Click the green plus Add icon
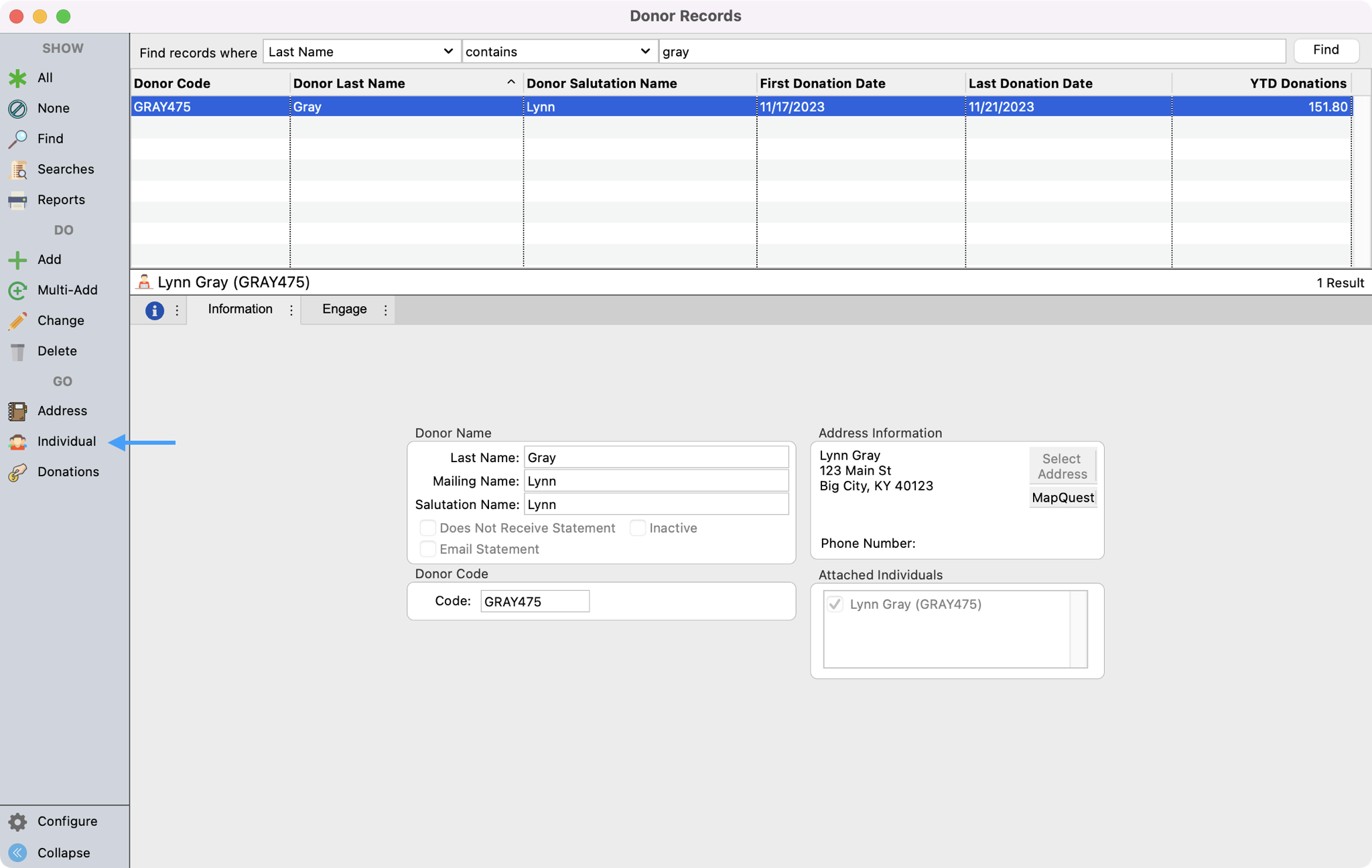Screen dimensions: 1372x868 click(17, 260)
